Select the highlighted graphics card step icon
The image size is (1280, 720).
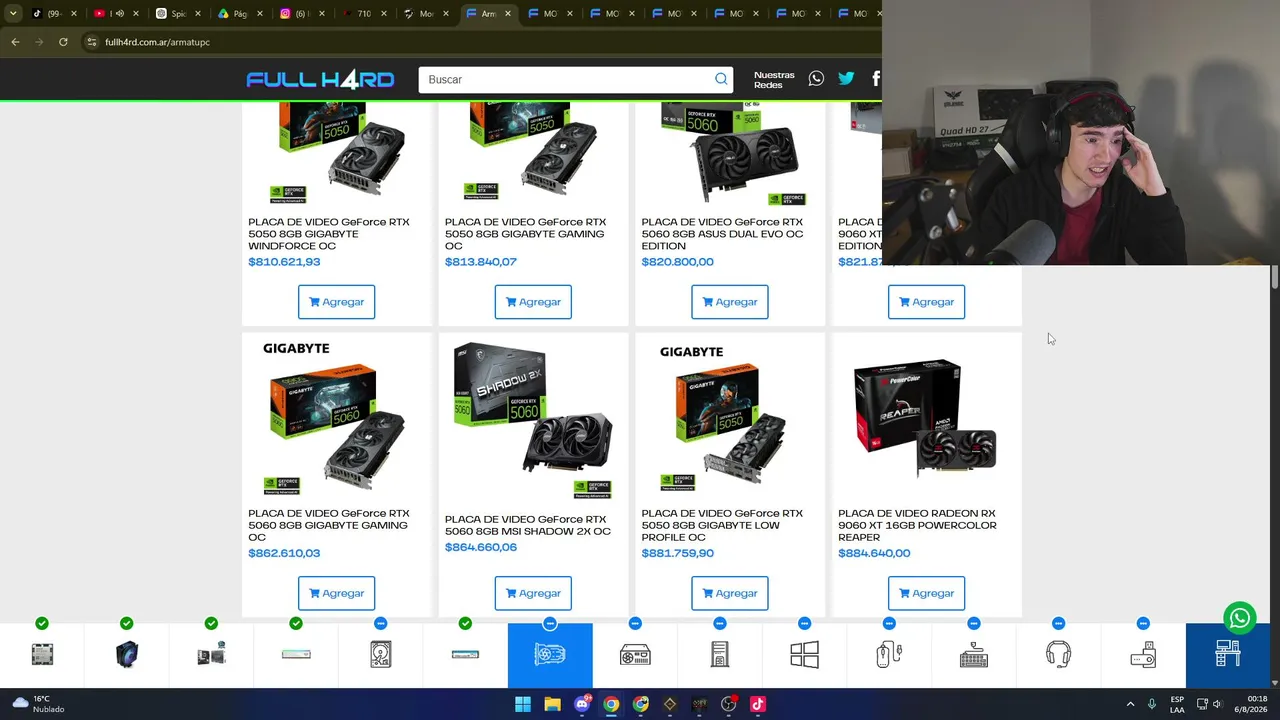coord(550,655)
